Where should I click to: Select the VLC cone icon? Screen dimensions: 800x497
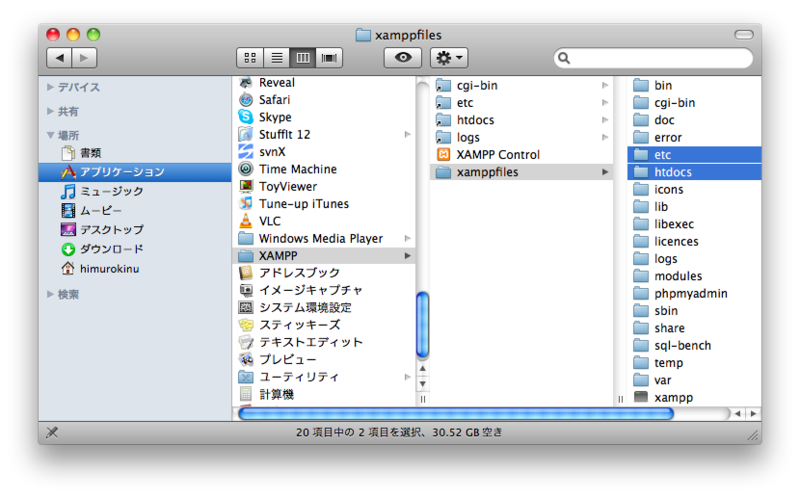(x=246, y=221)
